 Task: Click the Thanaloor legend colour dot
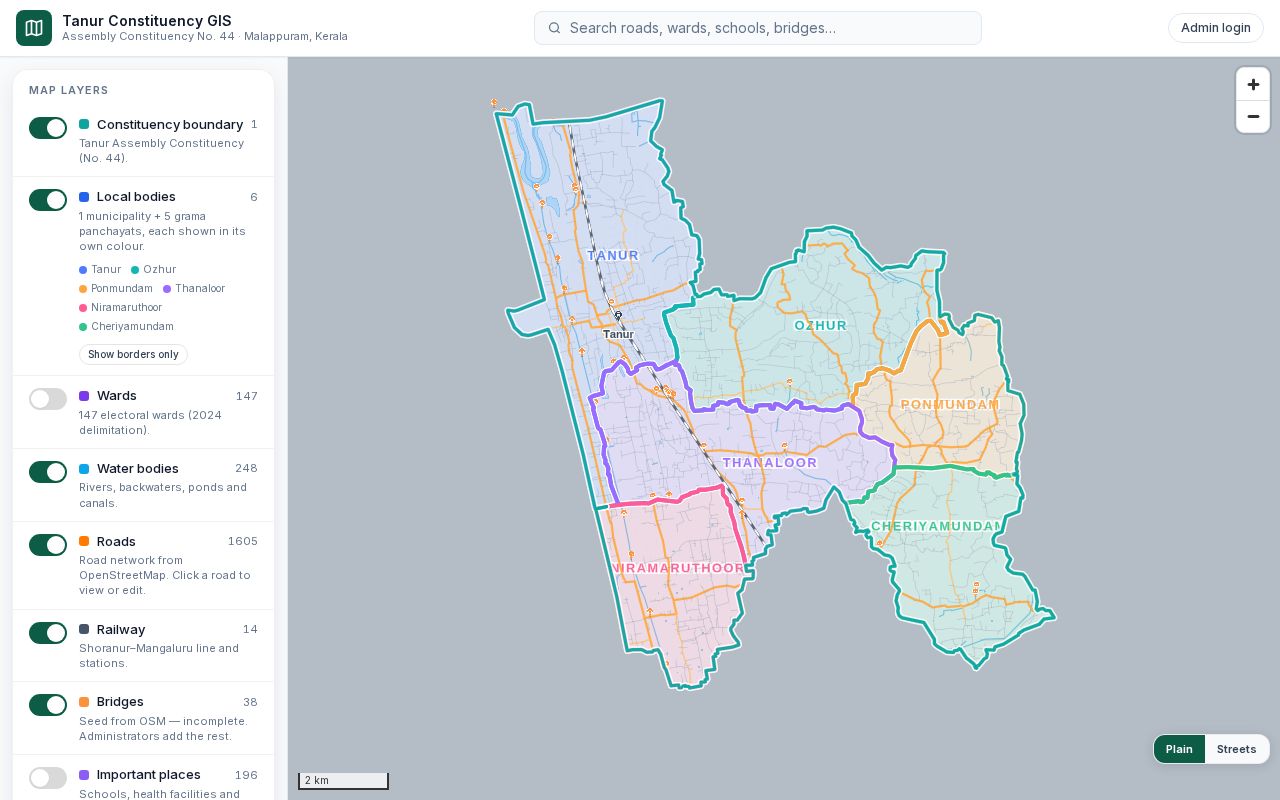point(167,289)
